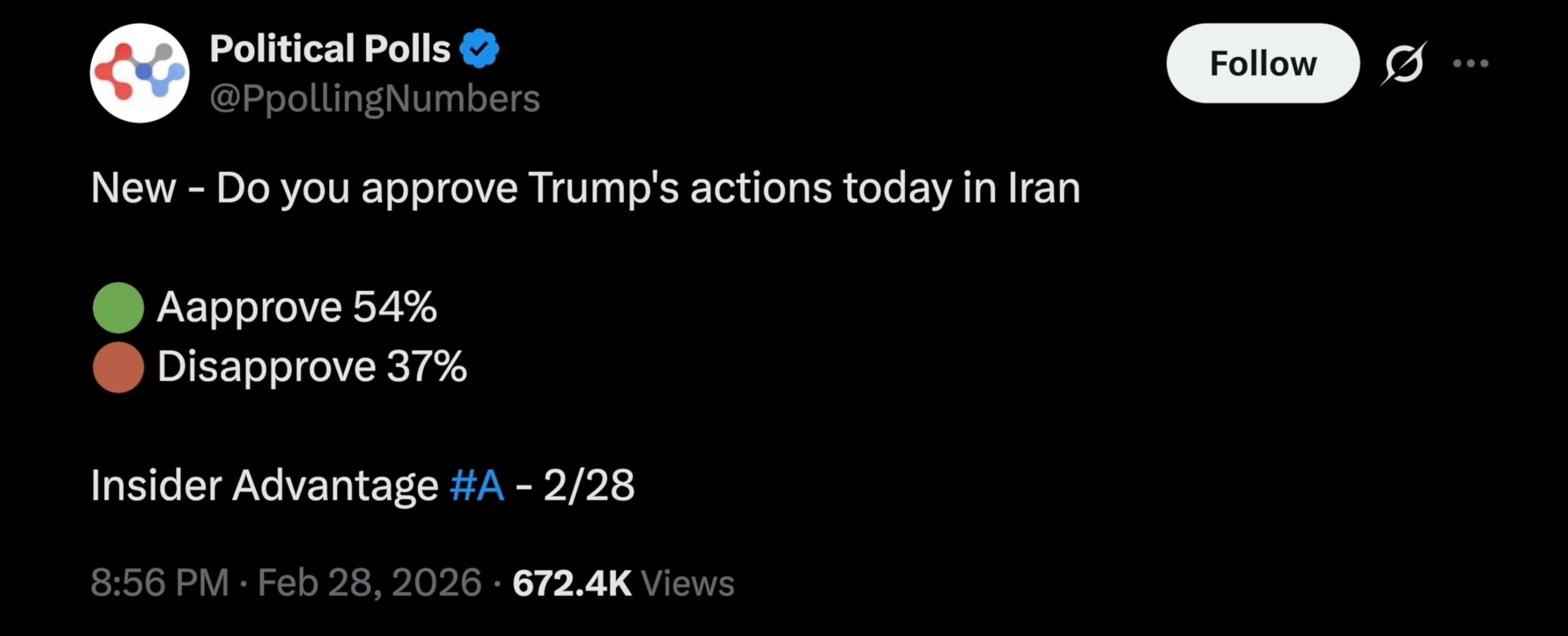Open the Political Polls display name
Viewport: 1568px width, 636px height.
[329, 49]
